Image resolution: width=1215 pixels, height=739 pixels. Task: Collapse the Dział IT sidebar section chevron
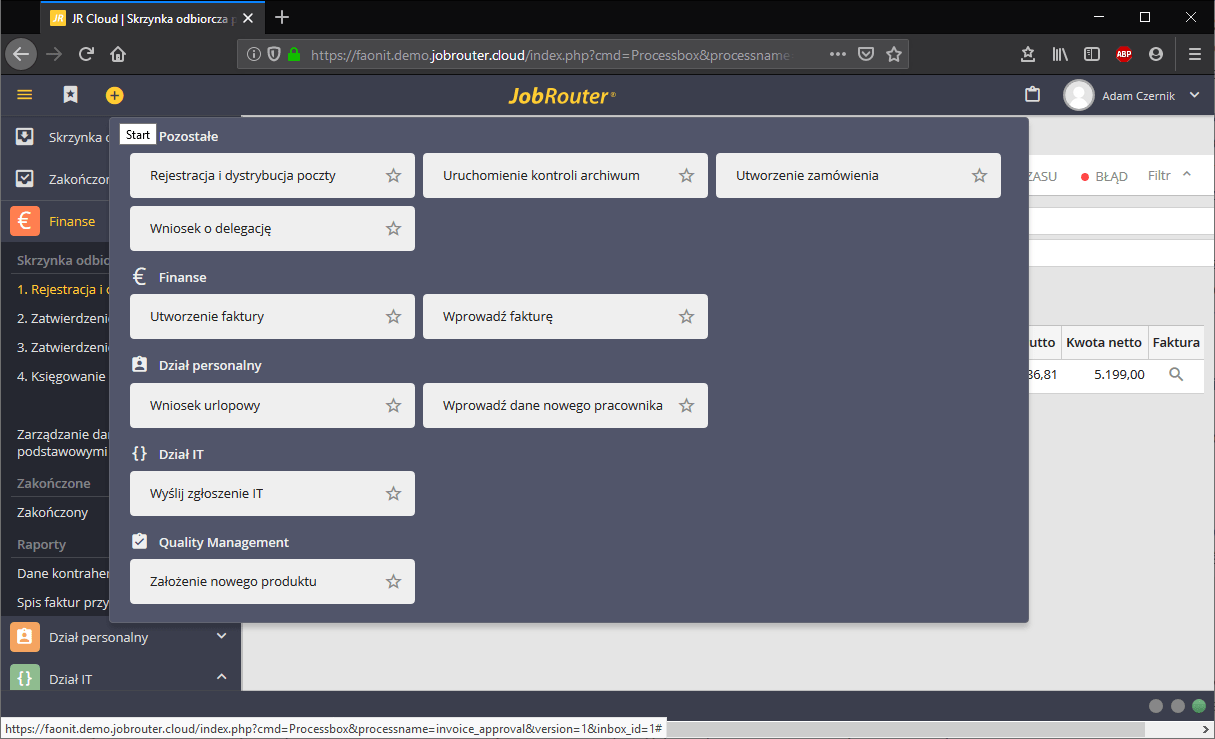[x=221, y=678]
